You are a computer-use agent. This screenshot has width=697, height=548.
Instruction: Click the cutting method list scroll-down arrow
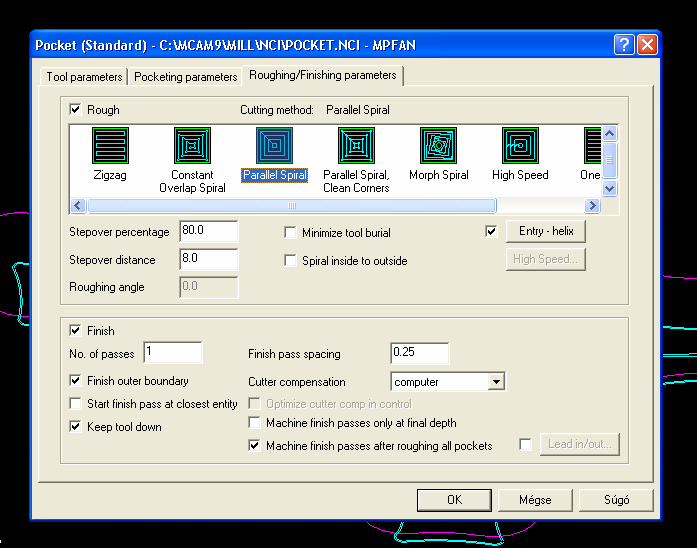[x=609, y=188]
